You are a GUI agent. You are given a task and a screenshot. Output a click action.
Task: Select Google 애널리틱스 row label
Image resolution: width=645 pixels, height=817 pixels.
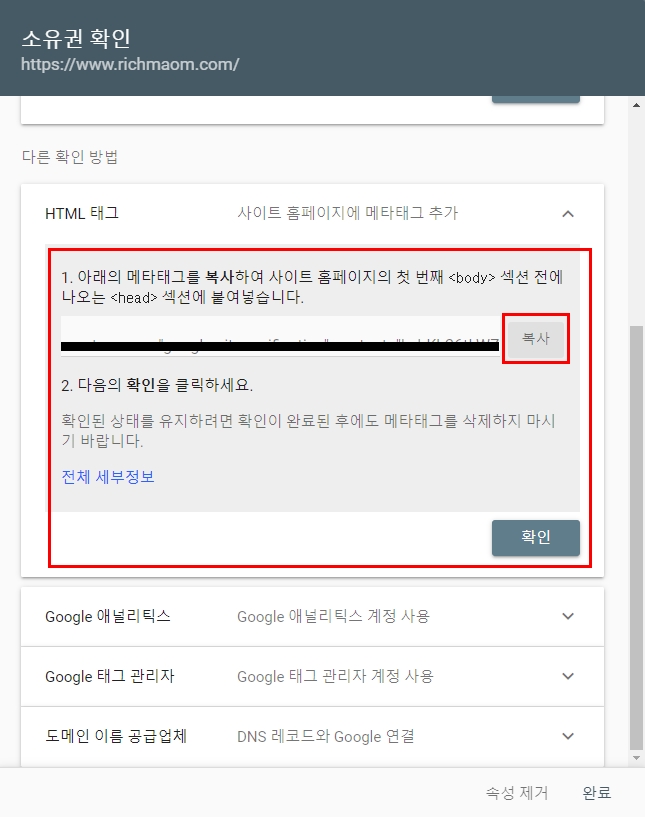(x=108, y=616)
